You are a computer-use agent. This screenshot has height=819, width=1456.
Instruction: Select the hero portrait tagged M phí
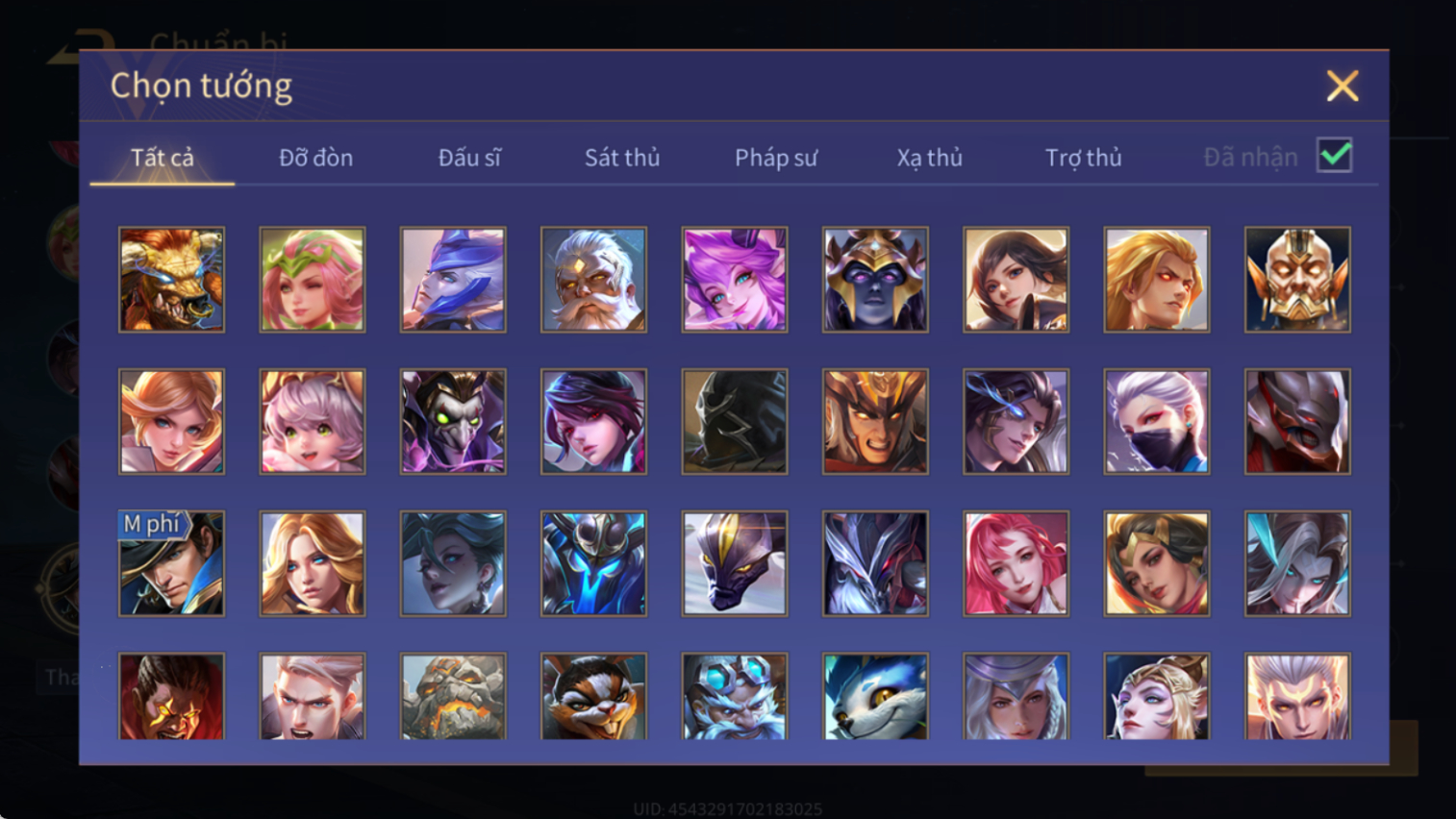pyautogui.click(x=171, y=563)
